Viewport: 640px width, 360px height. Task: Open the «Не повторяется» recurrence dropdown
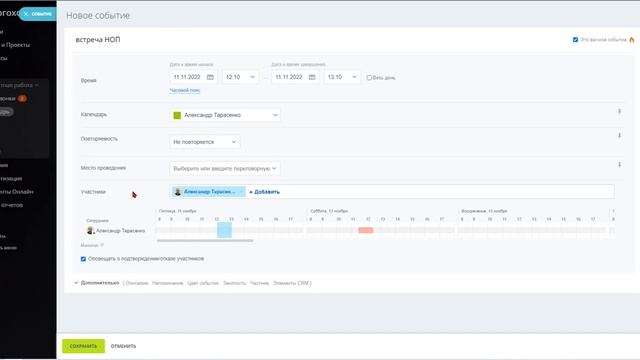click(205, 142)
